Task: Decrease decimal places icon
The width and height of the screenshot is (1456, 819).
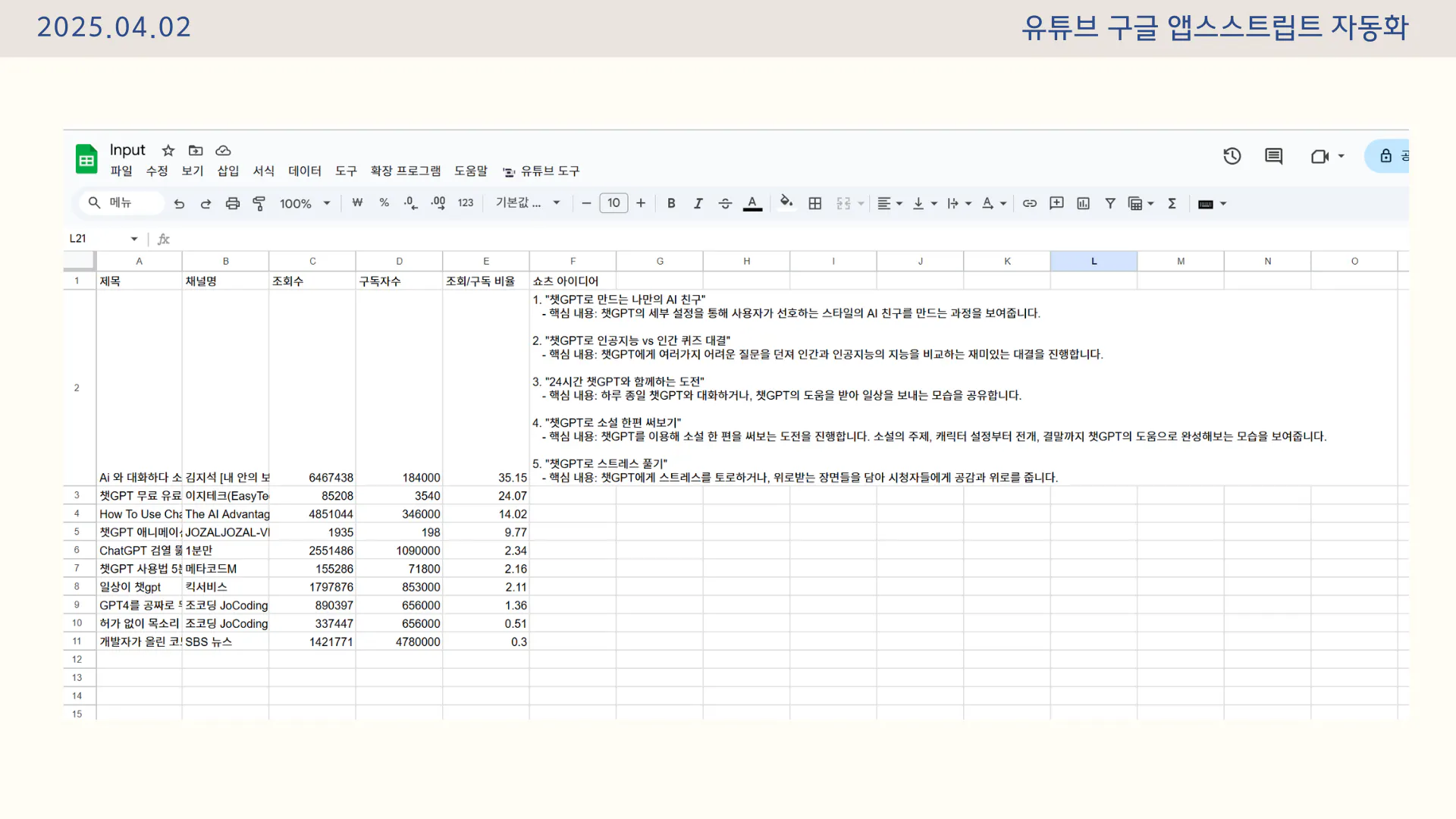Action: click(411, 203)
